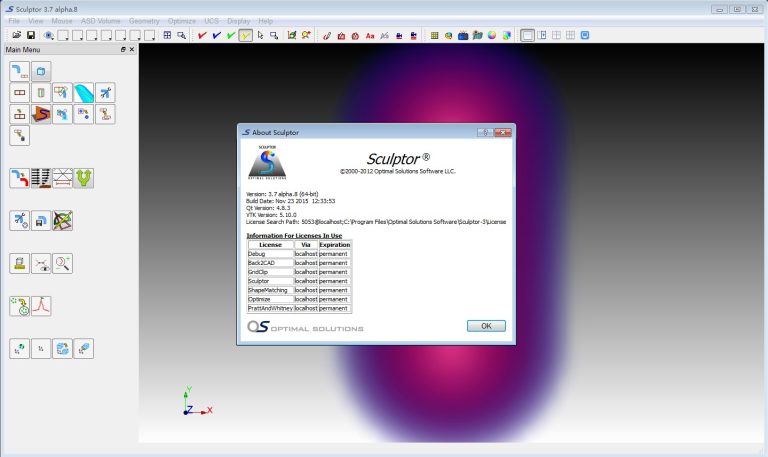768x457 pixels.
Task: Toggle the green checkmark toolbar button
Action: point(231,35)
